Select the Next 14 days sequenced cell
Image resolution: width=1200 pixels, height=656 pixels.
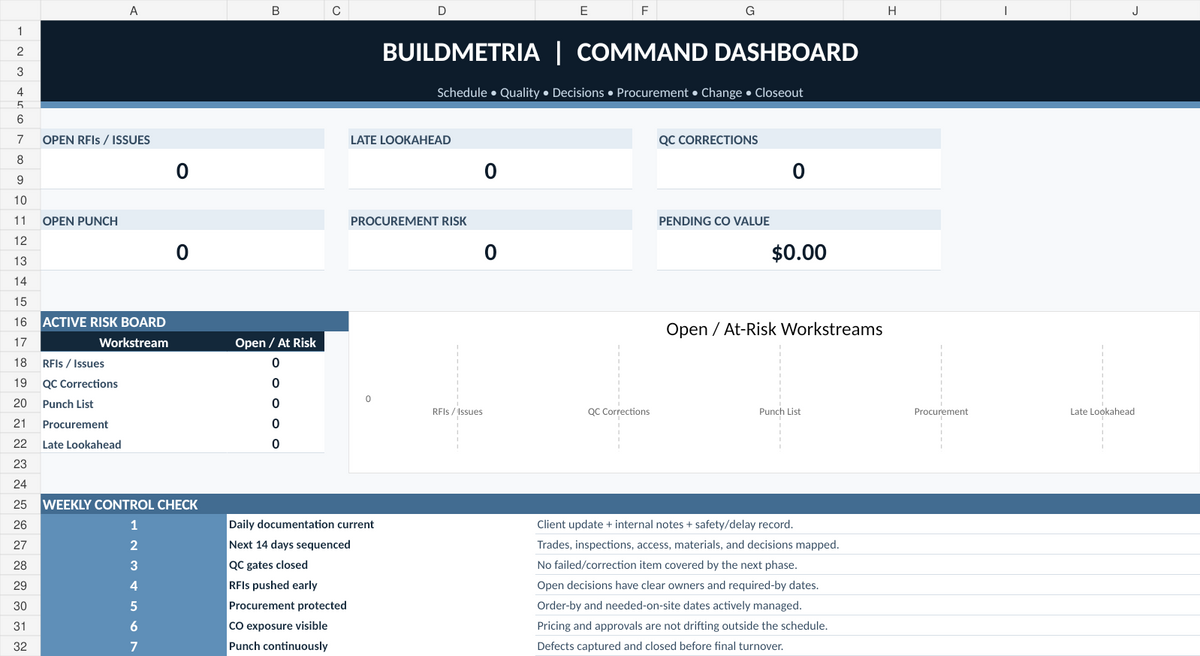coord(381,545)
